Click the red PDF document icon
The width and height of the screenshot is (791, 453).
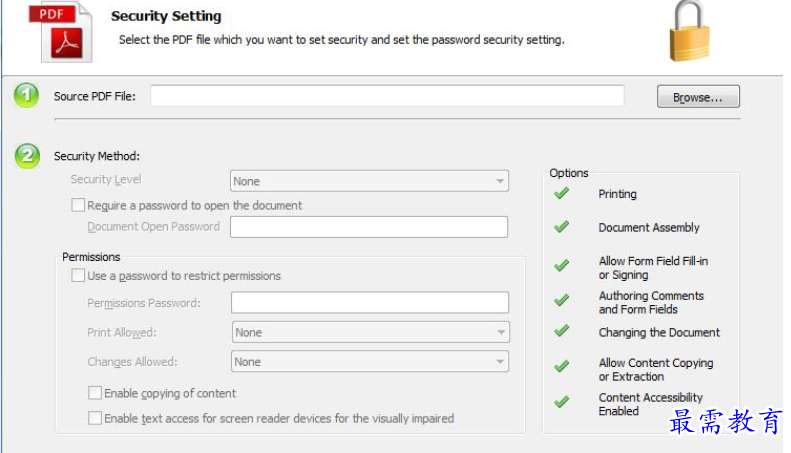coord(61,32)
